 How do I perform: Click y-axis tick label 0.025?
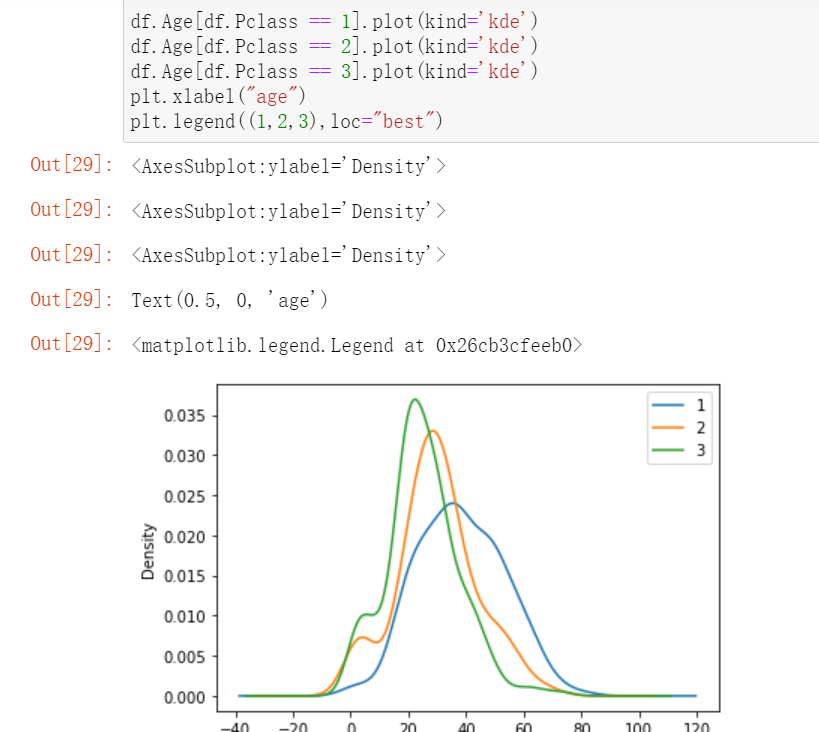click(184, 496)
